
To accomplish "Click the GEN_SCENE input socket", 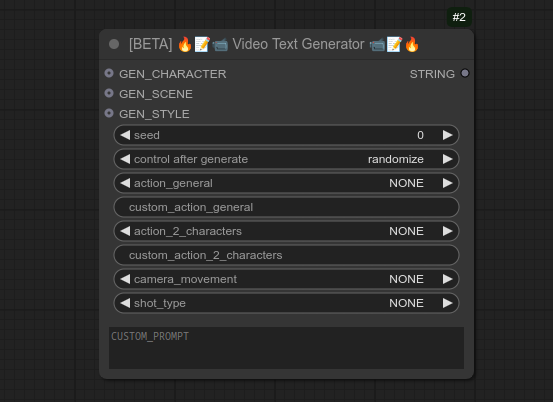I will click(109, 93).
